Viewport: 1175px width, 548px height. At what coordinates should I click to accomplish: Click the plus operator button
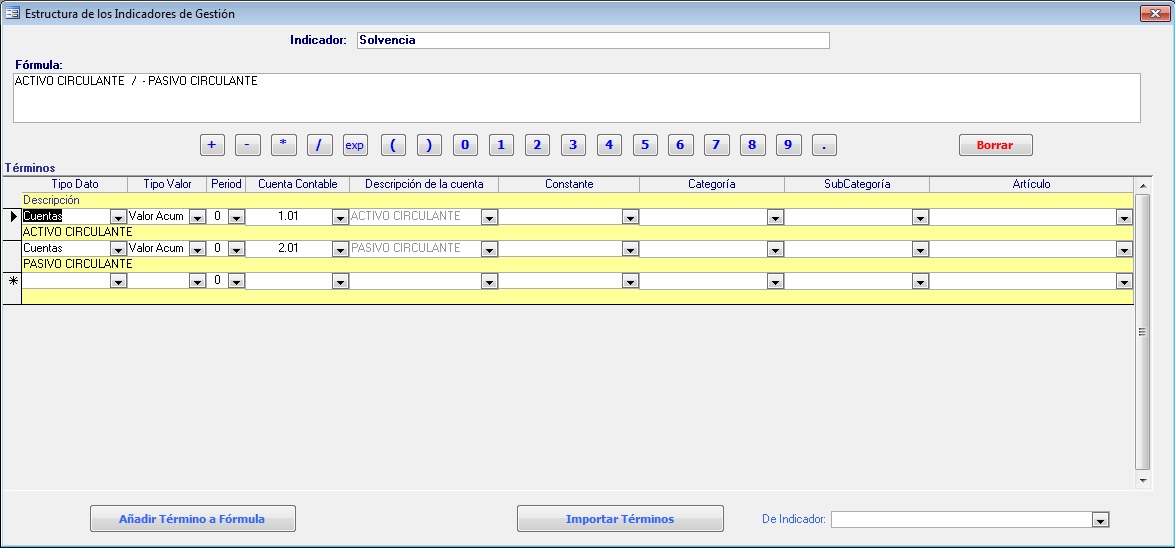click(x=212, y=145)
